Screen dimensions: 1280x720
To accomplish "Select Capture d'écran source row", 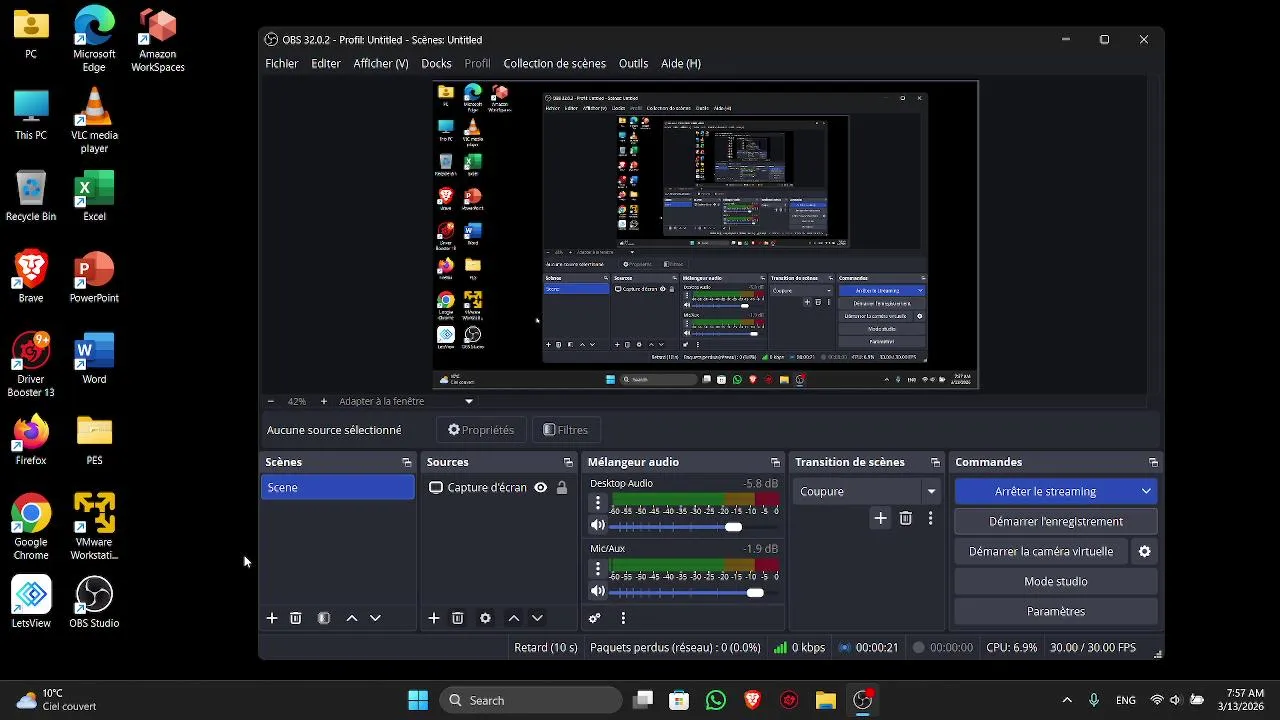I will 499,488.
